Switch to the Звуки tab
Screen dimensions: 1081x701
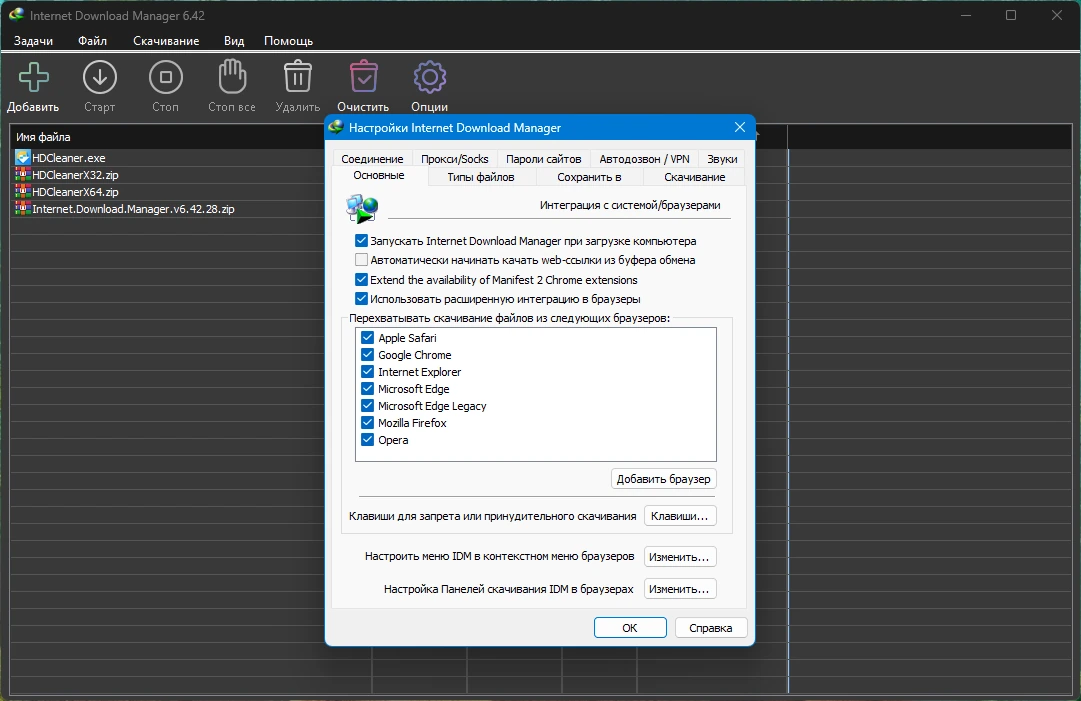click(722, 159)
